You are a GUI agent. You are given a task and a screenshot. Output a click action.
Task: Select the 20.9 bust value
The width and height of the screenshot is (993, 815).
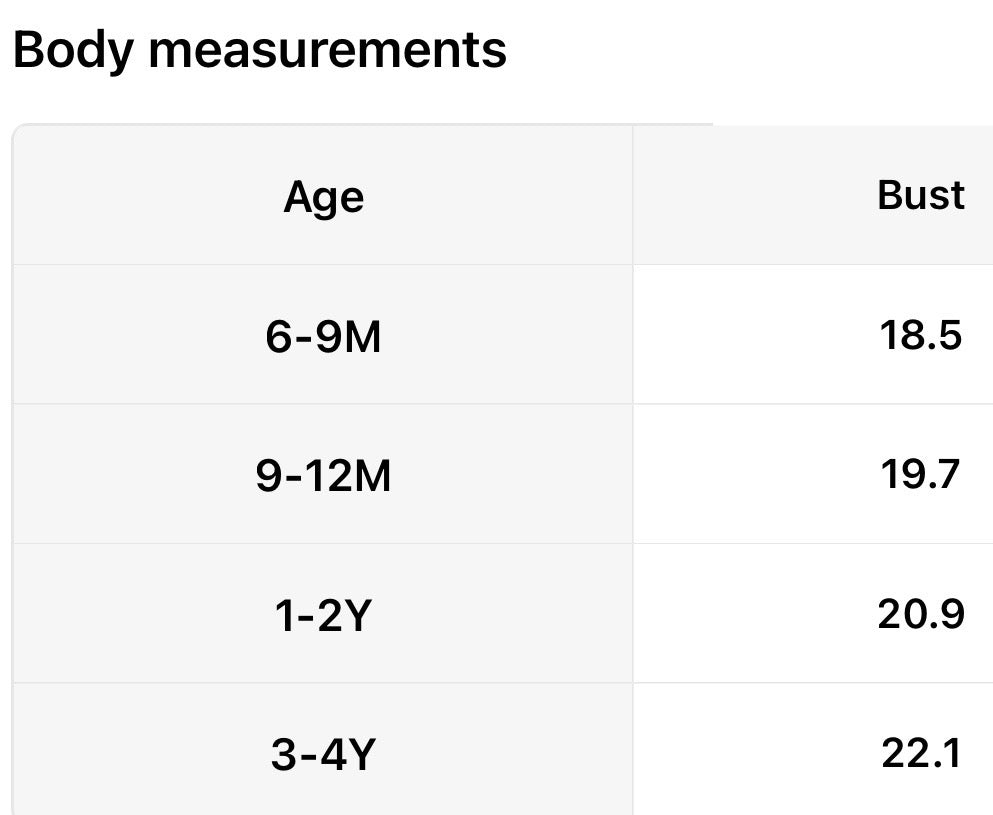(921, 613)
